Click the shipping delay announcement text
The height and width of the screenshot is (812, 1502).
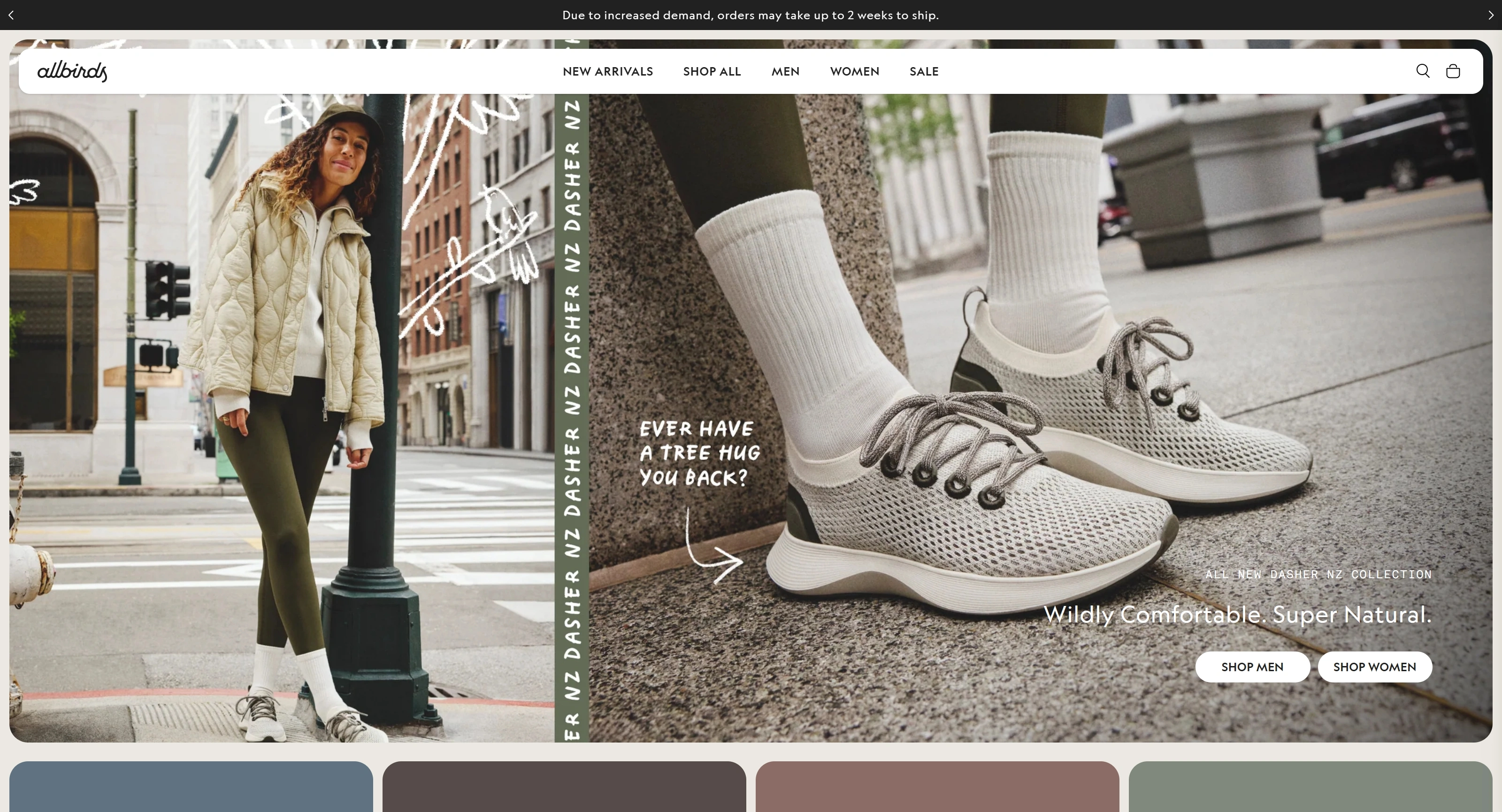pyautogui.click(x=751, y=15)
